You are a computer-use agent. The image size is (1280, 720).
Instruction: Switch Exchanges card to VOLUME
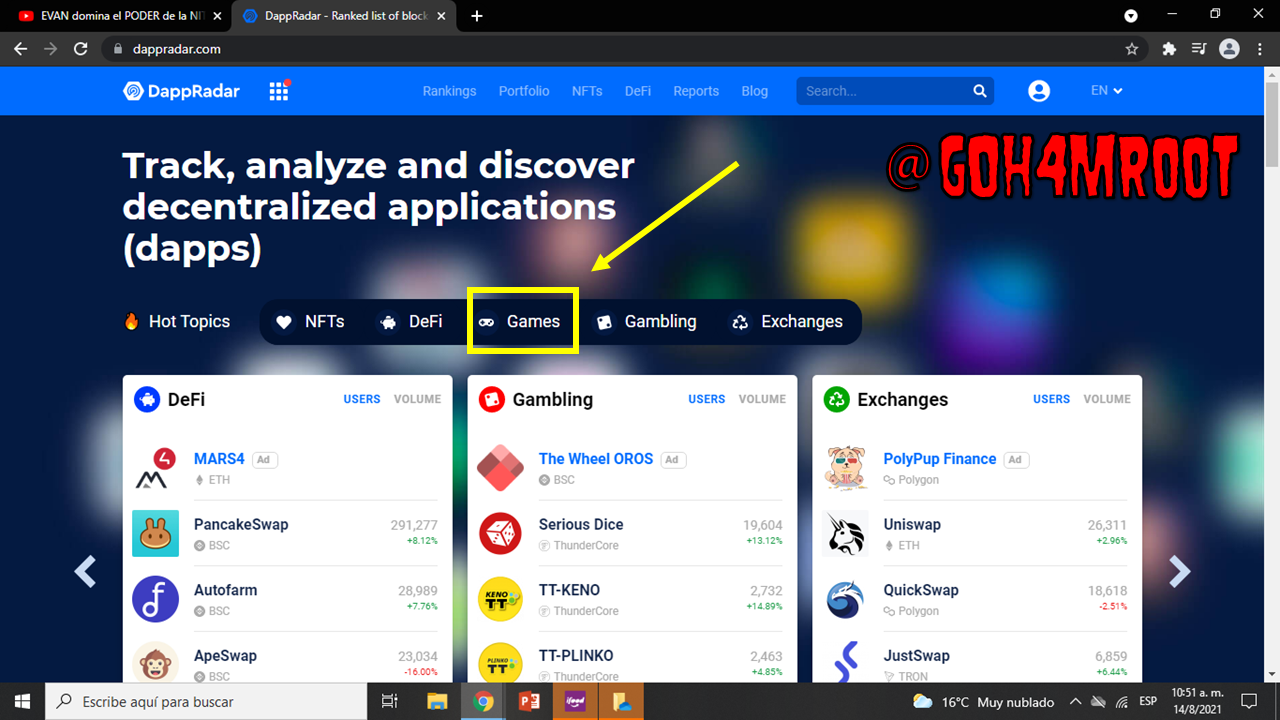tap(1107, 399)
